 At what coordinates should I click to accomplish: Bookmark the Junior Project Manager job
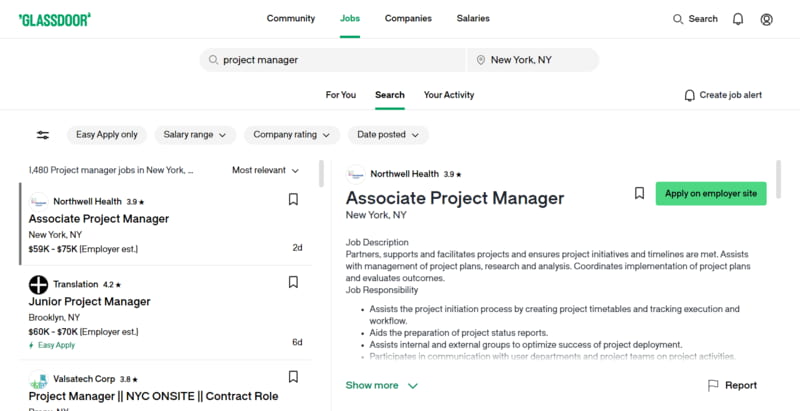pos(293,282)
